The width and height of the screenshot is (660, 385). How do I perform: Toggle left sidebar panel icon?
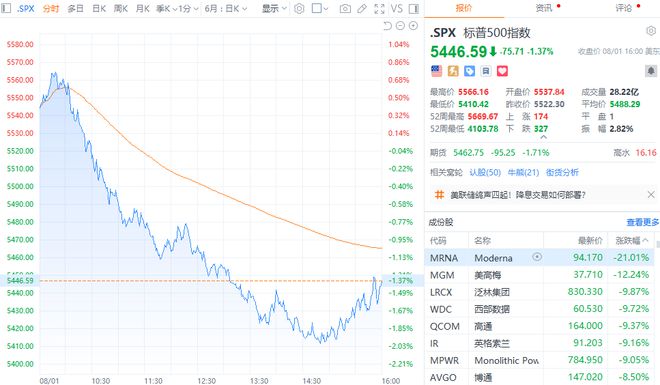tap(6, 8)
